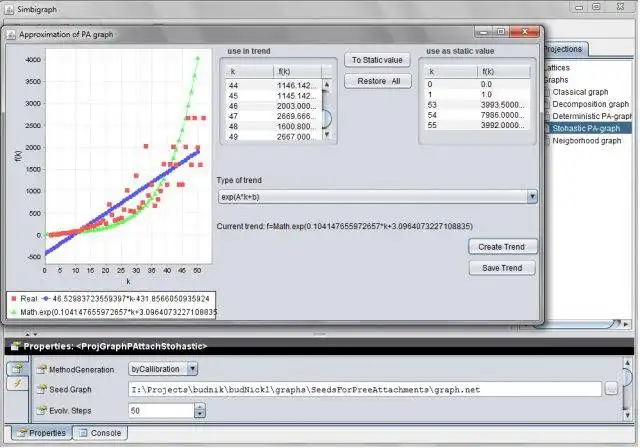Image resolution: width=640 pixels, height=448 pixels.
Task: Select row k 47 in trend table
Action: (273, 116)
